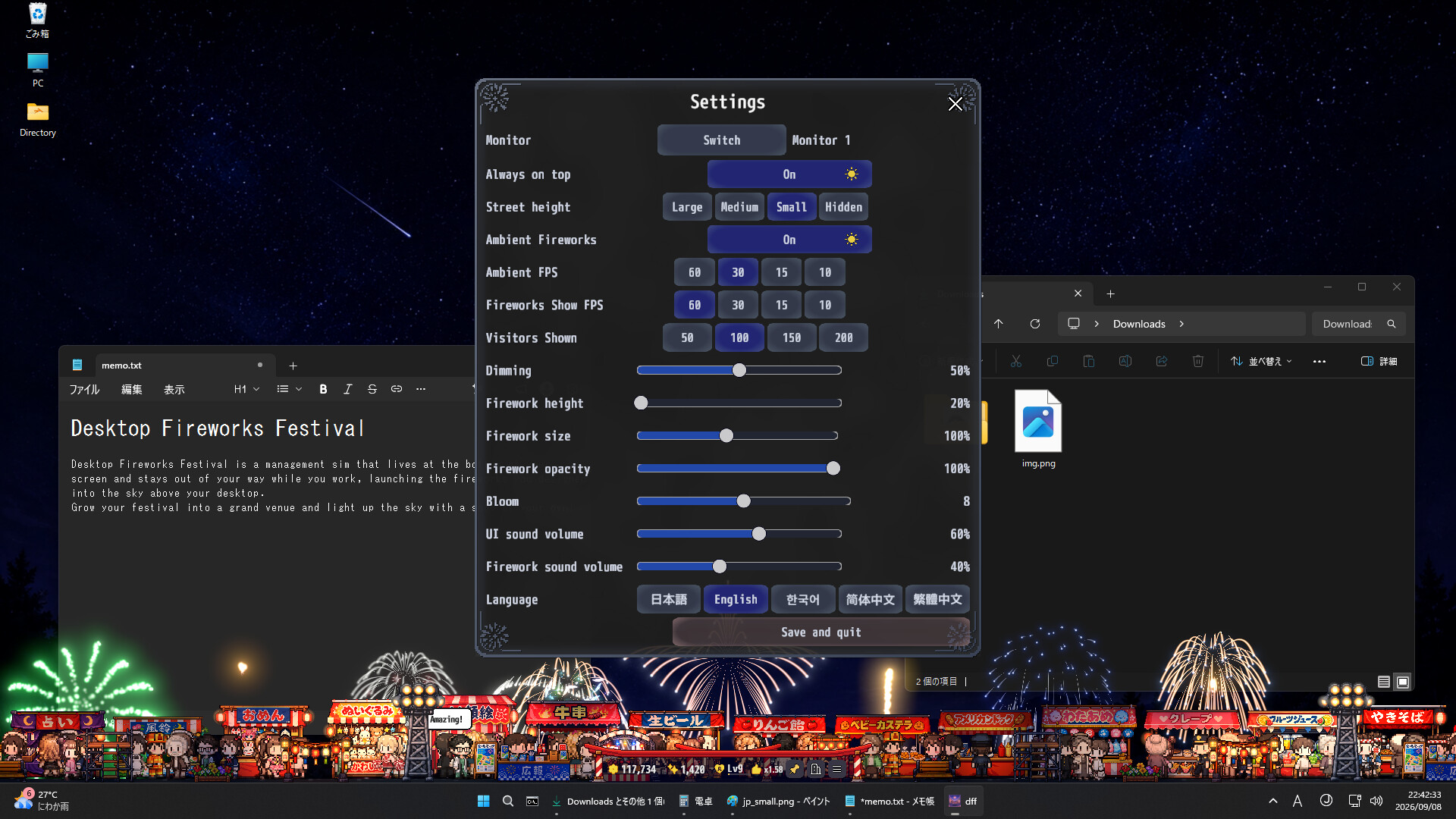1456x819 pixels.
Task: Set Fireworks Show FPS to 30
Action: coord(738,305)
